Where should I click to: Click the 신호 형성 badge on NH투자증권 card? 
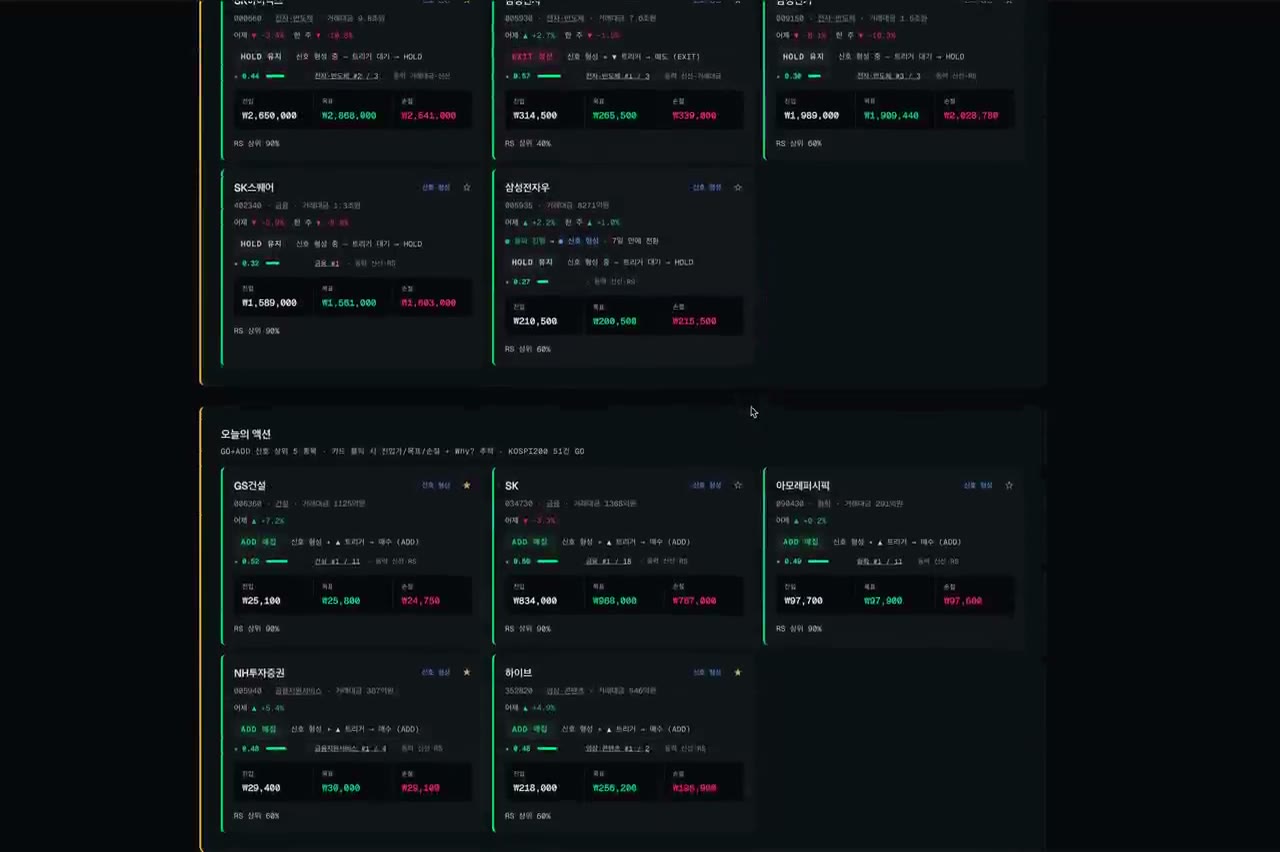coord(436,672)
